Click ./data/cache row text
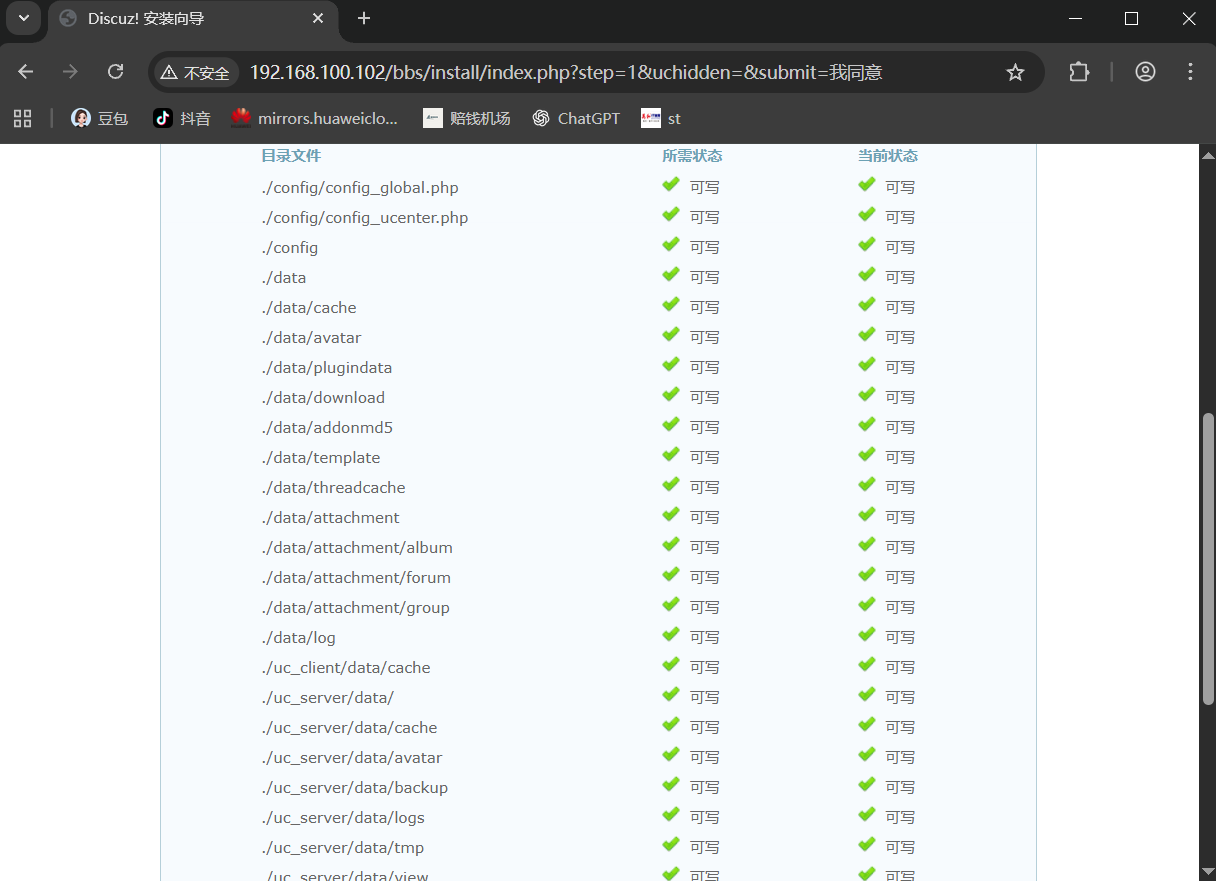The image size is (1216, 881). [309, 307]
